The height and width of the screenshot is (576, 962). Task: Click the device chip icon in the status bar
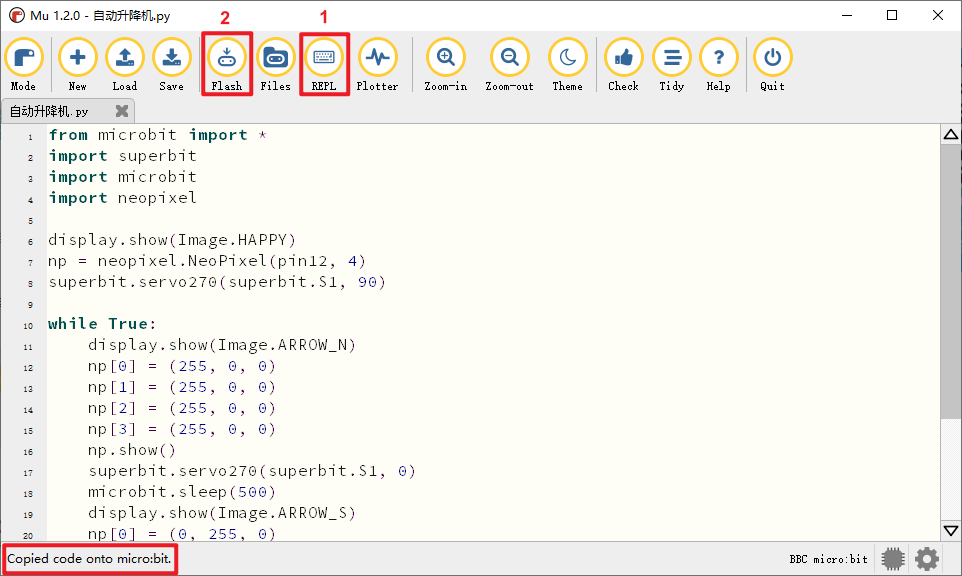(x=893, y=559)
